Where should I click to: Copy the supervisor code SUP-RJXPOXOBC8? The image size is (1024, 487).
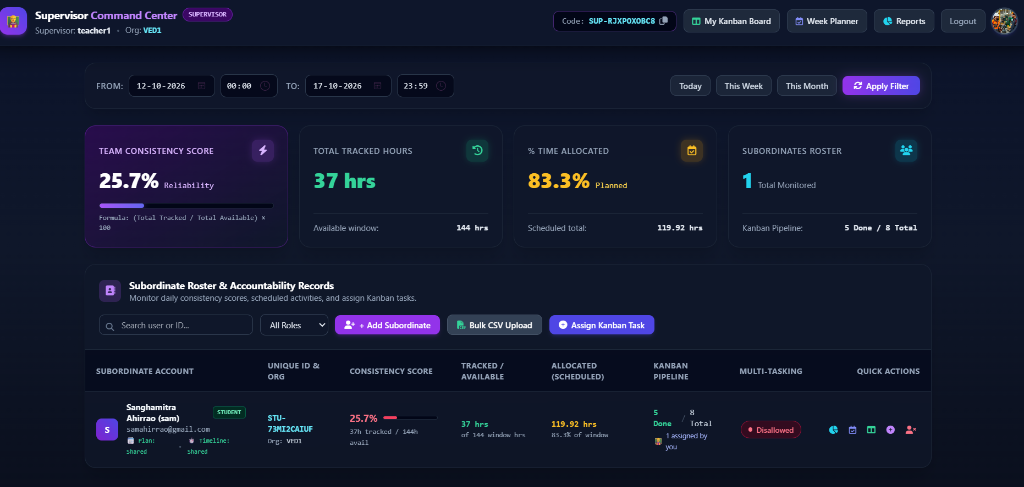coord(664,21)
